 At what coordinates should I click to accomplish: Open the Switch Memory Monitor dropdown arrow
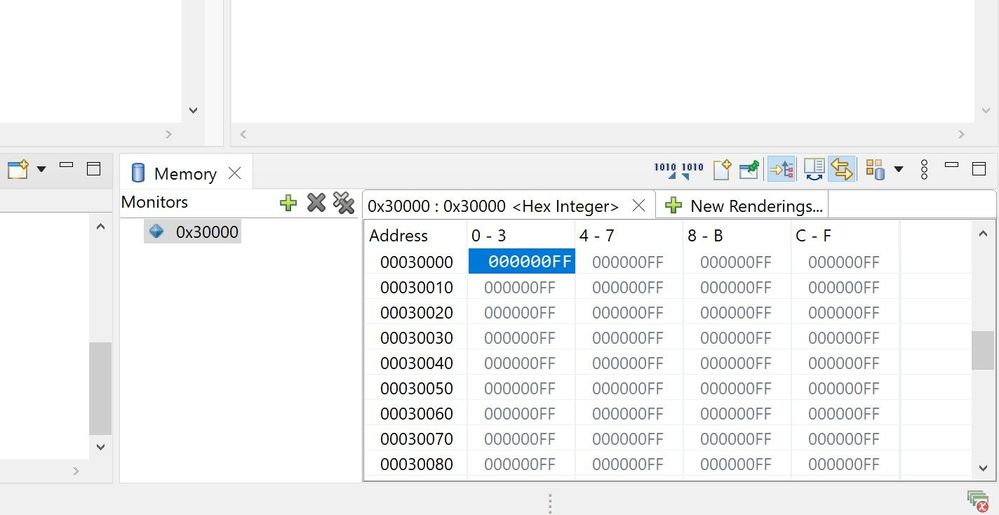point(898,170)
